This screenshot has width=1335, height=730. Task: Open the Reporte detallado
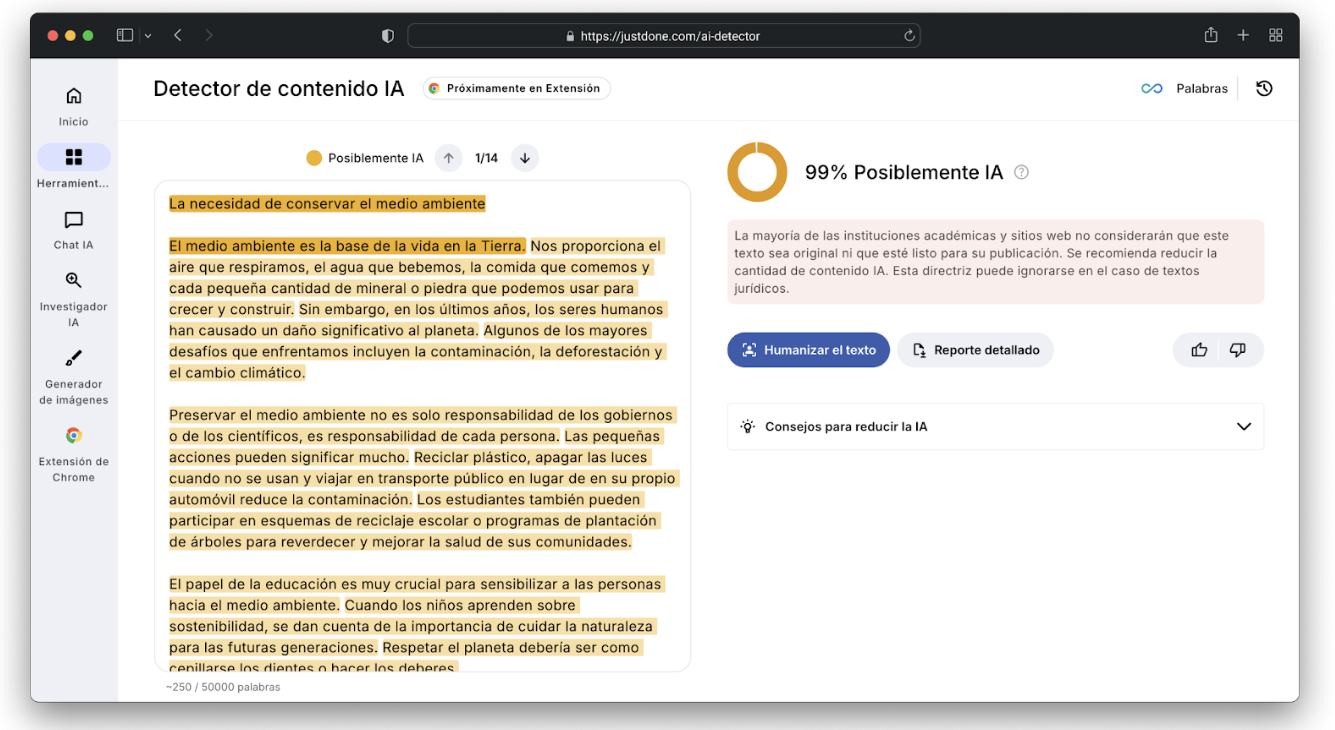pyautogui.click(x=975, y=349)
